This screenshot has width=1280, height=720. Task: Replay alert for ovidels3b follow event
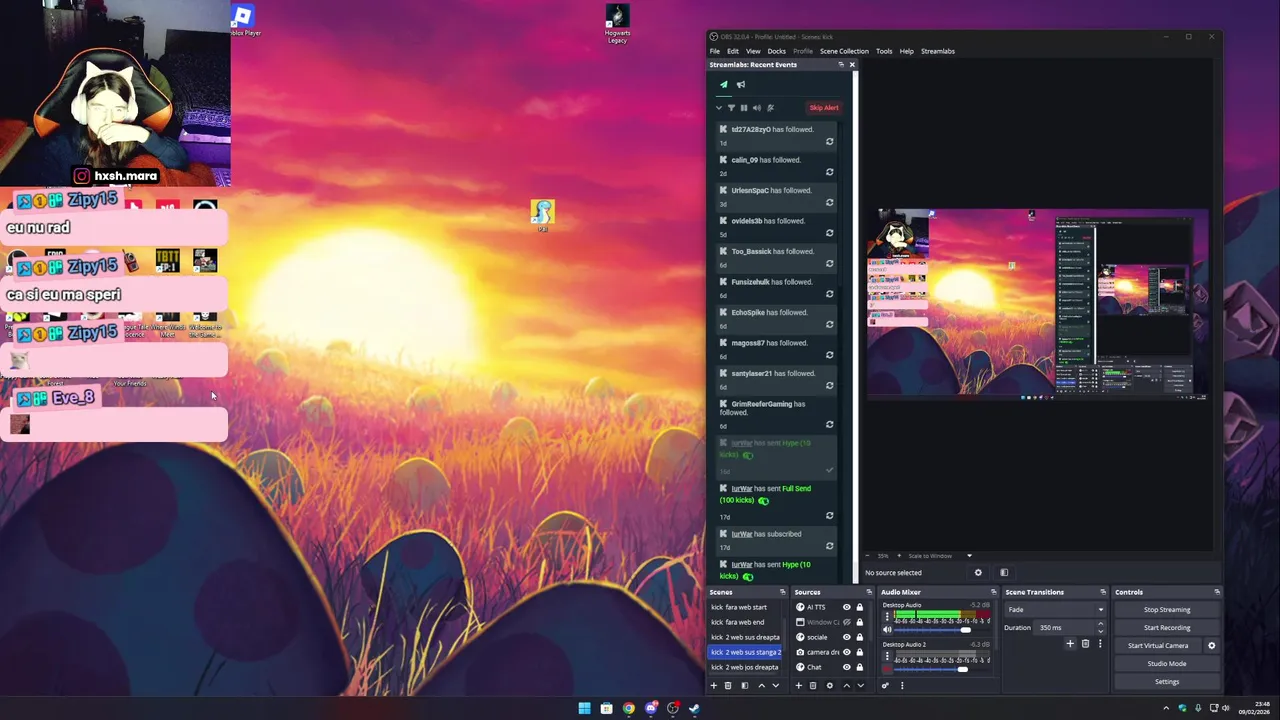(x=829, y=233)
